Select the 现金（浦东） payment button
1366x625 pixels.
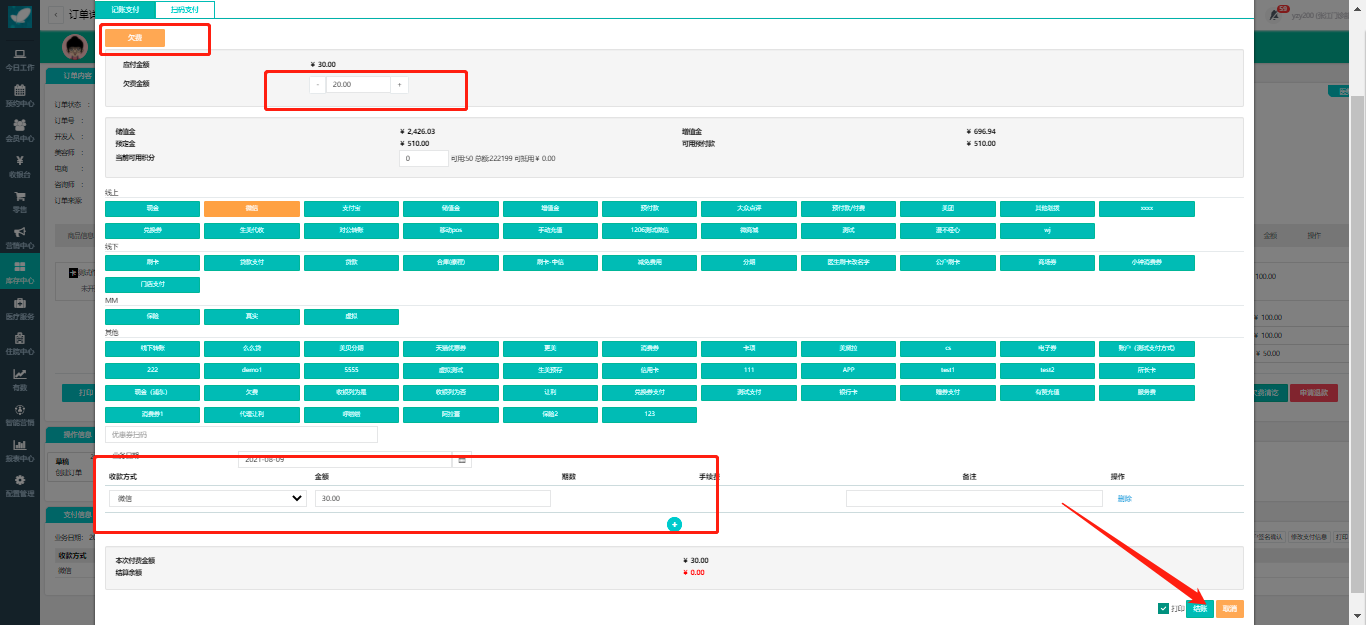click(152, 392)
